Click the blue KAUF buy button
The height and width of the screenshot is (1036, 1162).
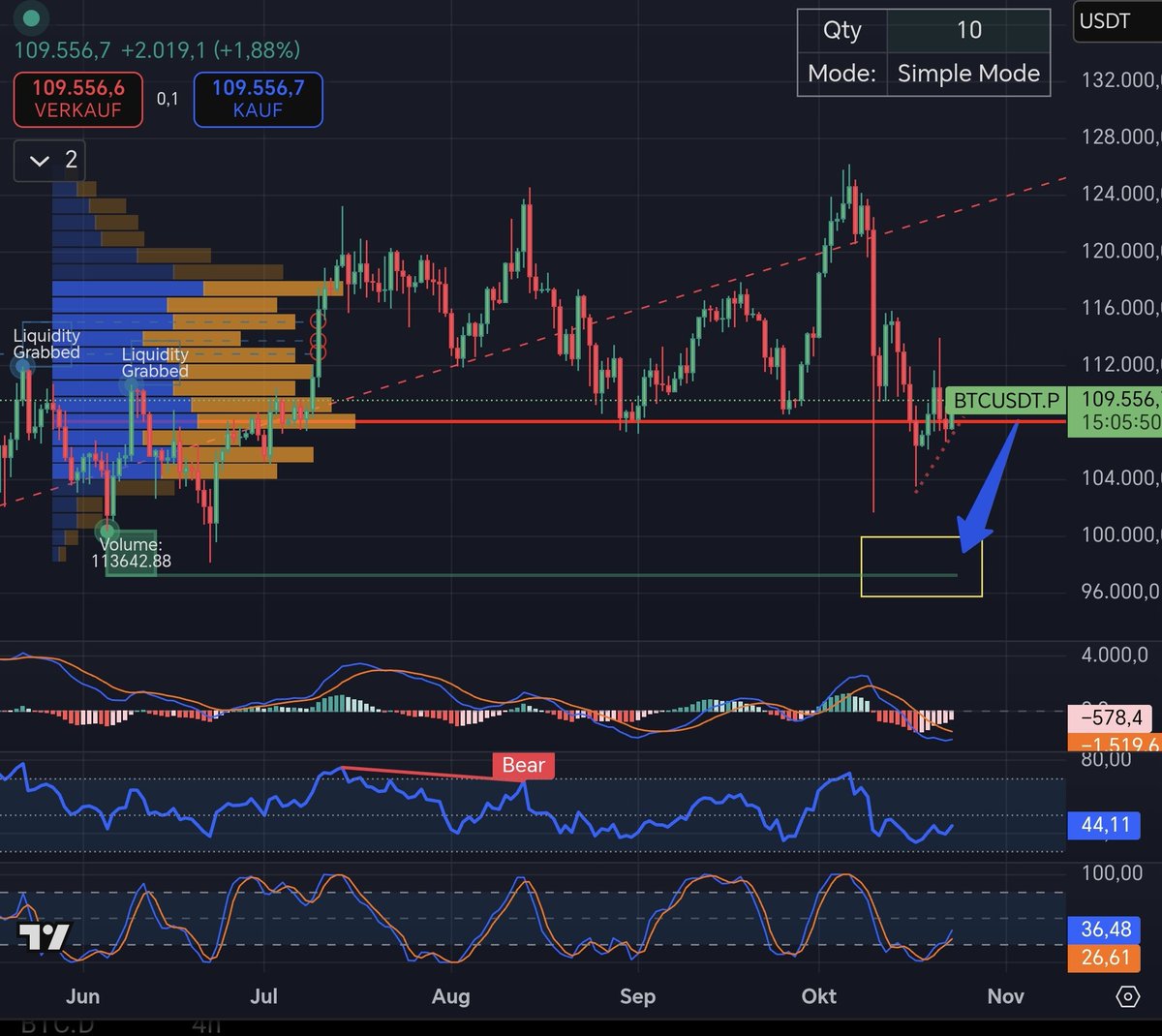(258, 99)
